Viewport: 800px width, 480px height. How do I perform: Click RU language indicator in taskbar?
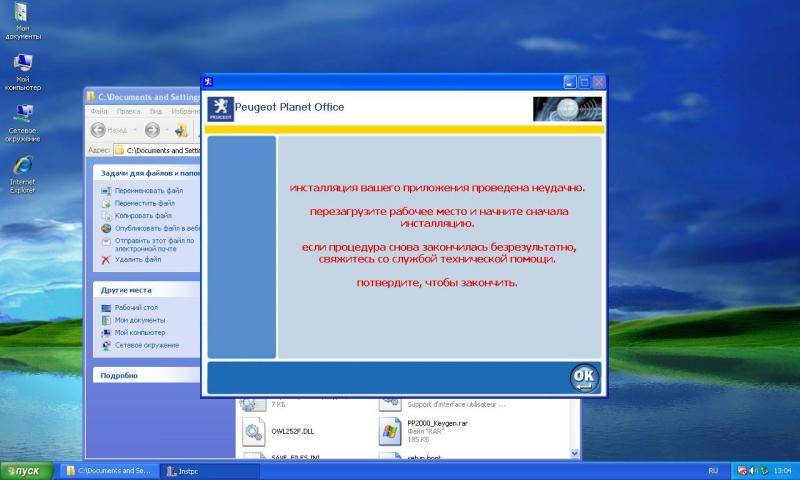pos(713,470)
